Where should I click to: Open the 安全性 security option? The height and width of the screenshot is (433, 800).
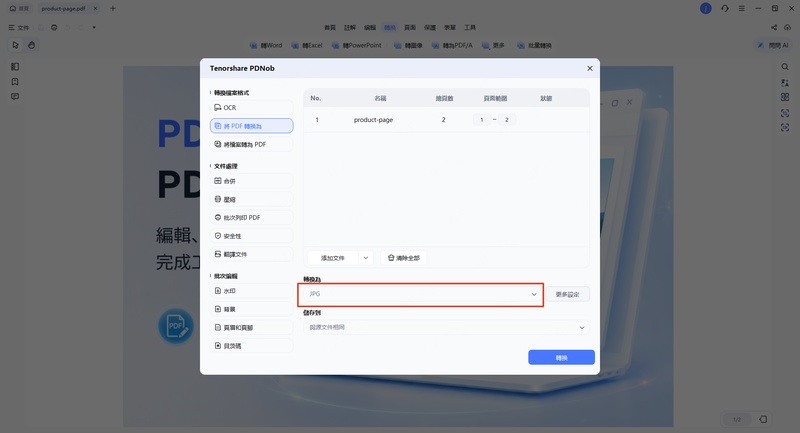pos(252,236)
